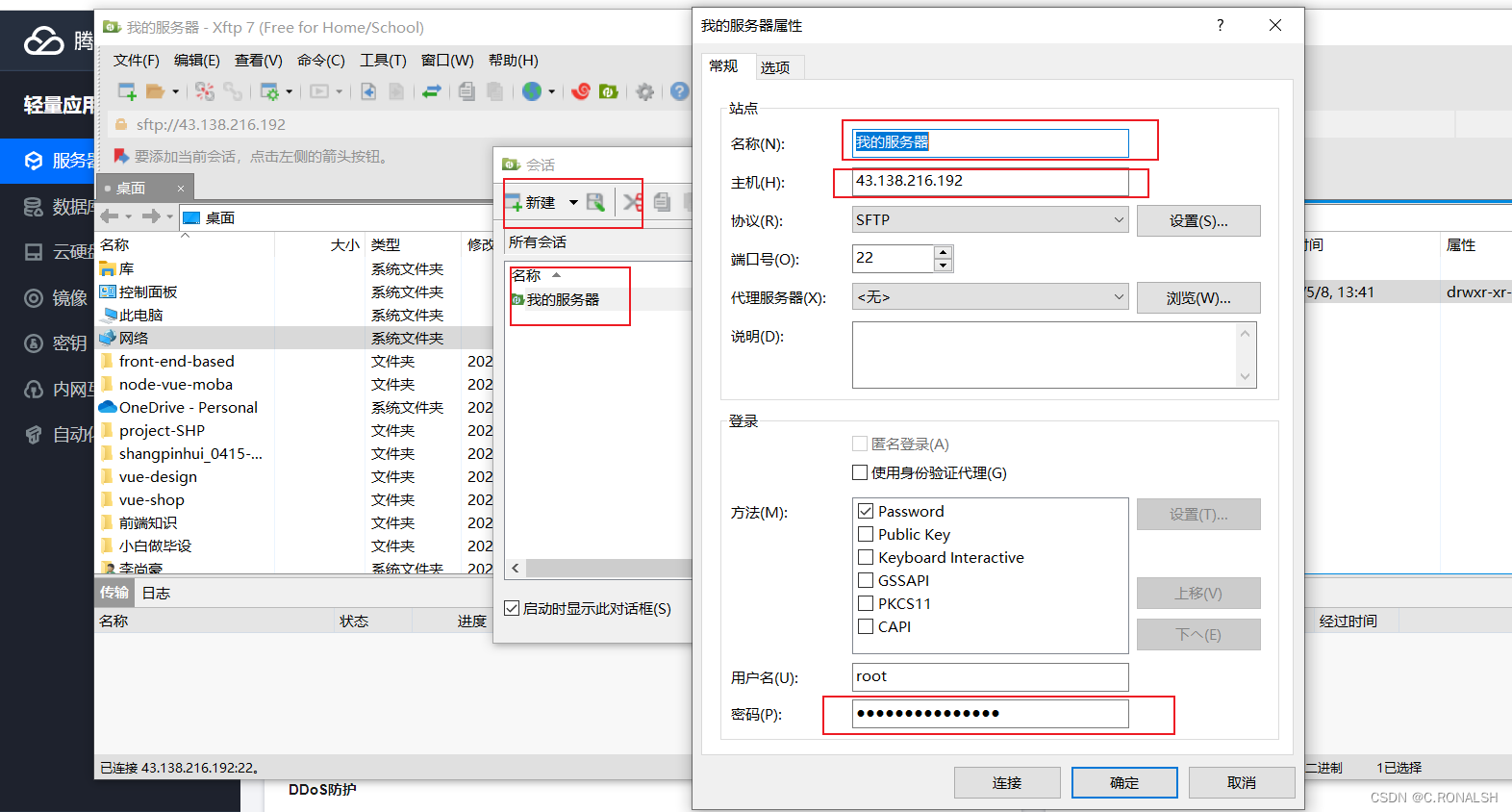1512x812 pixels.
Task: Click the cut scissors icon in Sessions dialog
Action: (x=633, y=202)
